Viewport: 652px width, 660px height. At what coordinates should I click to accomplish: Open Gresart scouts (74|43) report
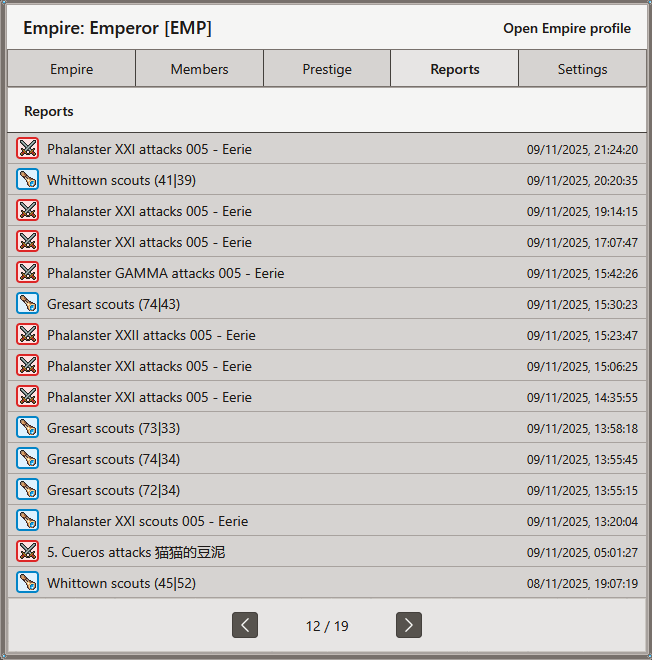[x=327, y=303]
